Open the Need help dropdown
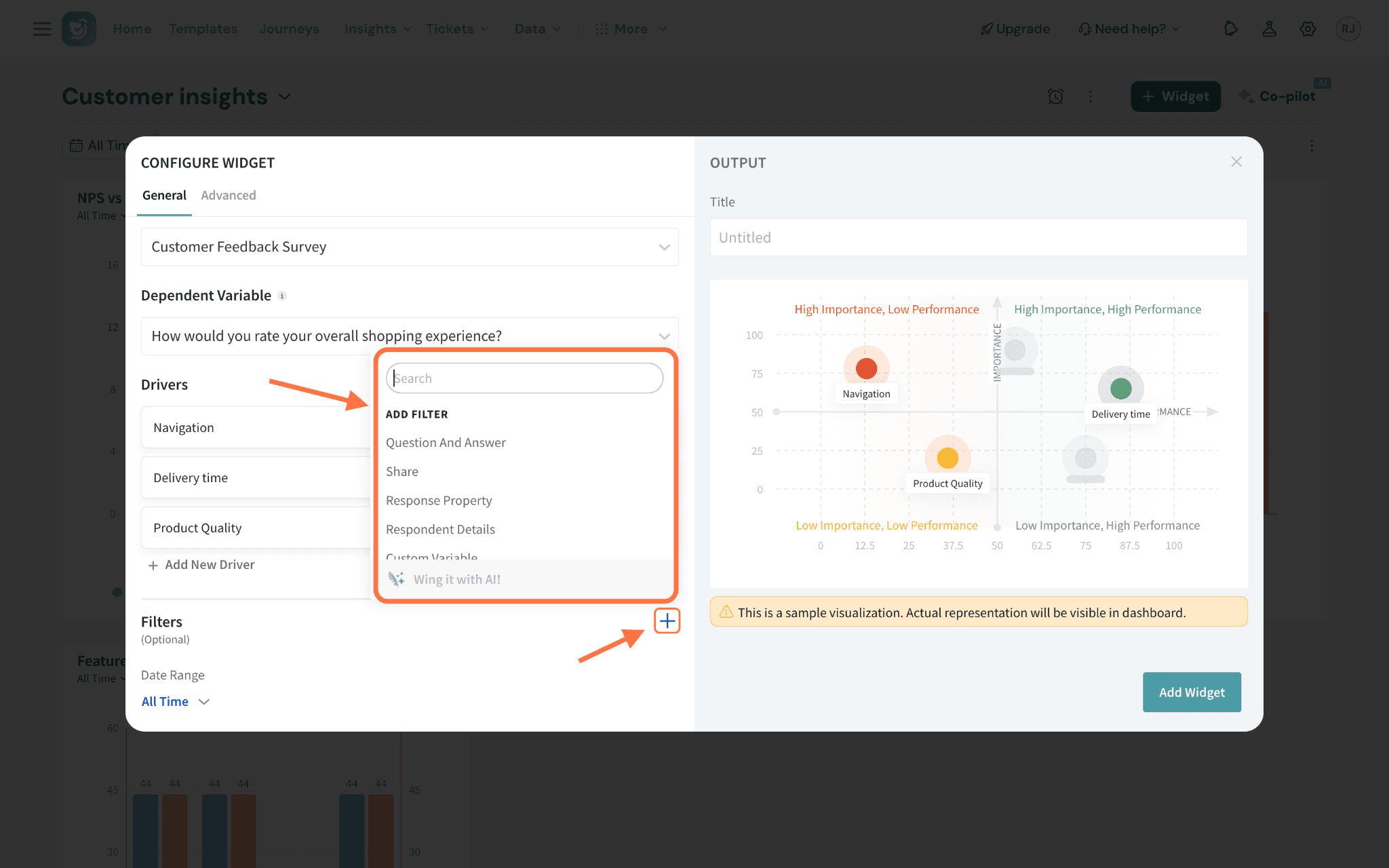 tap(1129, 28)
